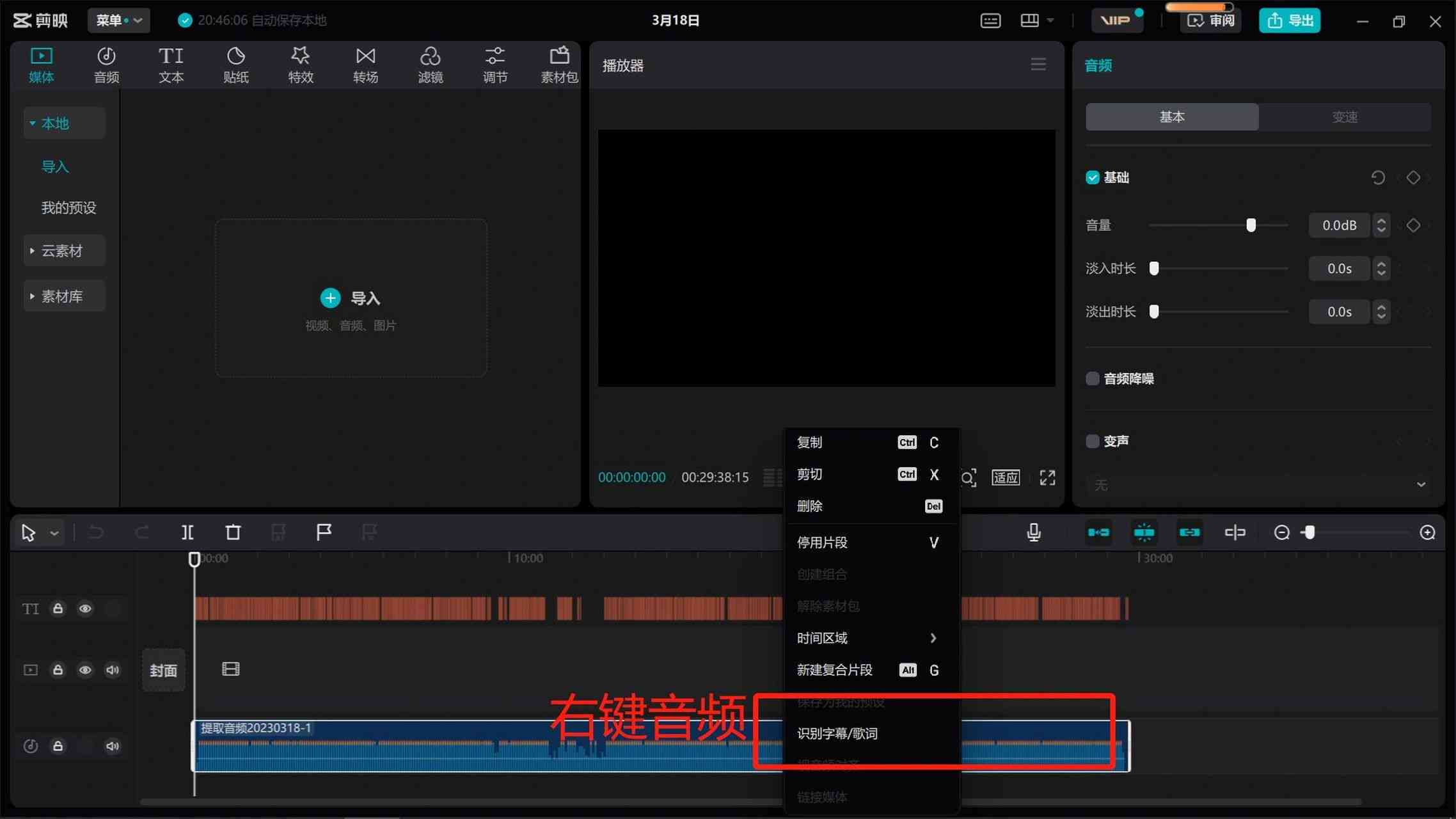Image resolution: width=1456 pixels, height=819 pixels.
Task: Toggle 基础 (Basic) settings checkbox
Action: coord(1092,177)
